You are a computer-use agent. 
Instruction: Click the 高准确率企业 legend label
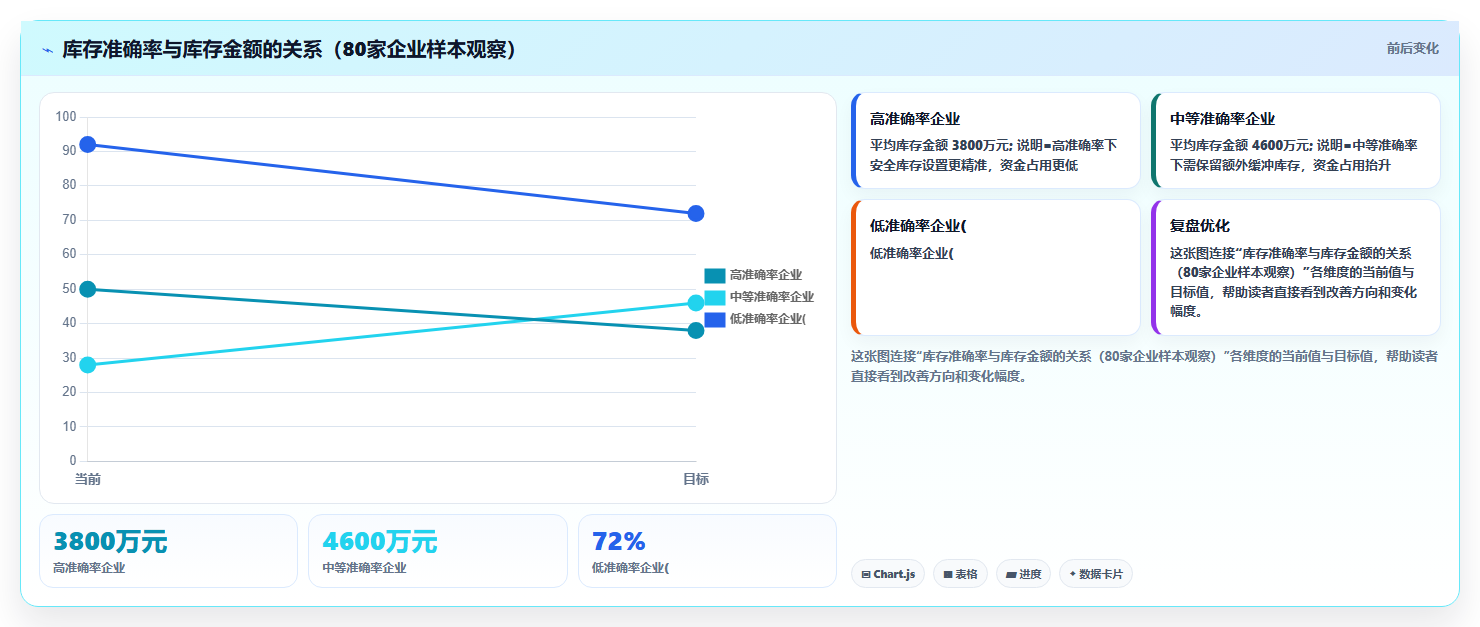766,275
